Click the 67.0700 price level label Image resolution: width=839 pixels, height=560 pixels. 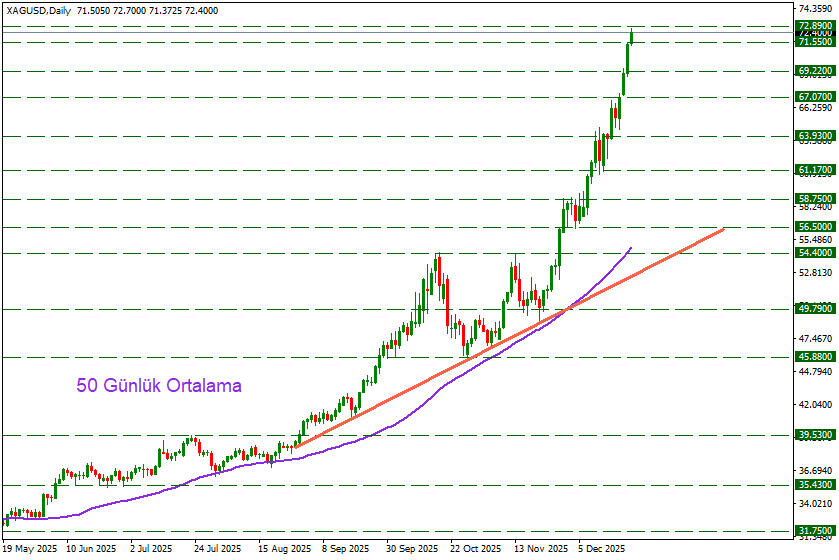tap(815, 97)
